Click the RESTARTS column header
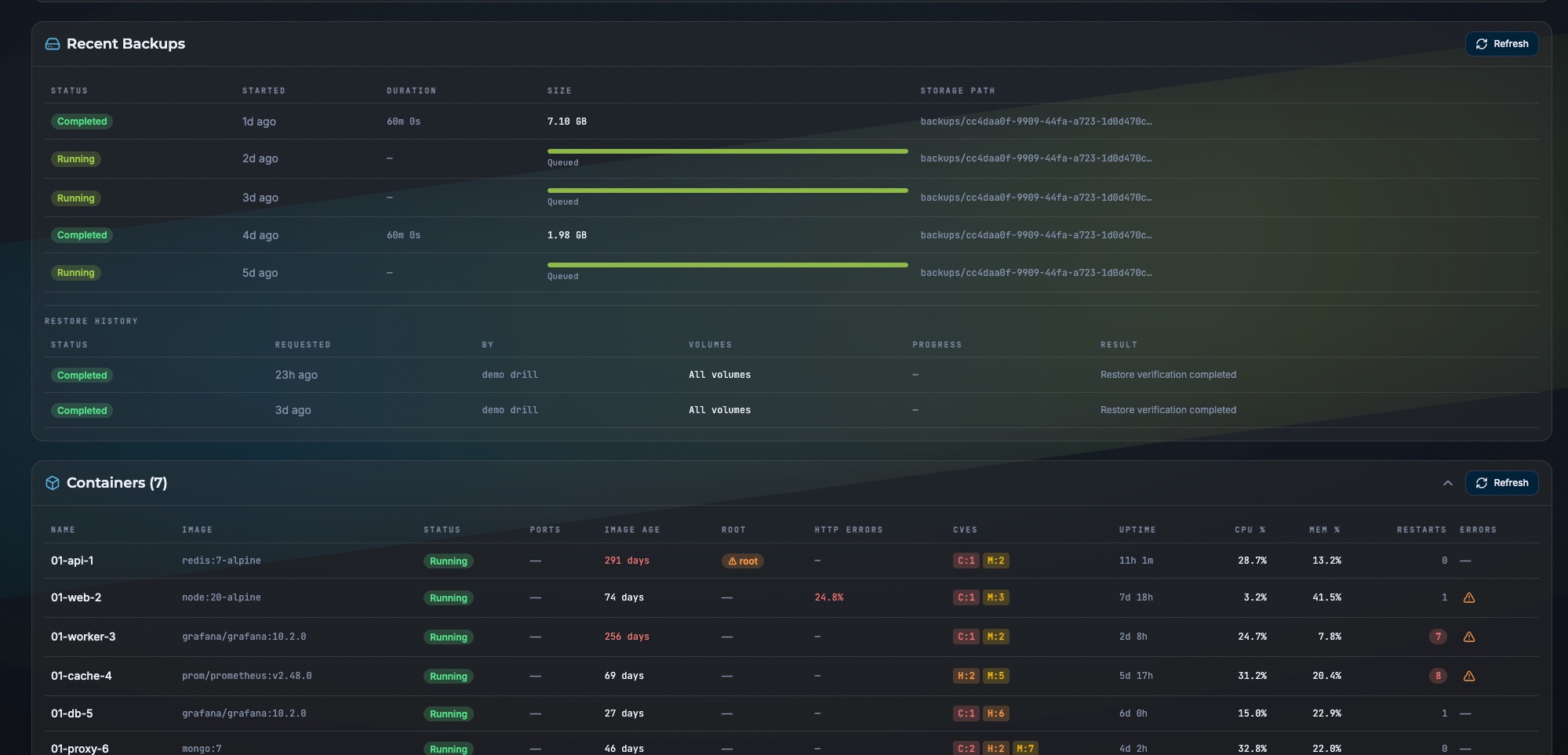Viewport: 1568px width, 755px height. pyautogui.click(x=1421, y=530)
